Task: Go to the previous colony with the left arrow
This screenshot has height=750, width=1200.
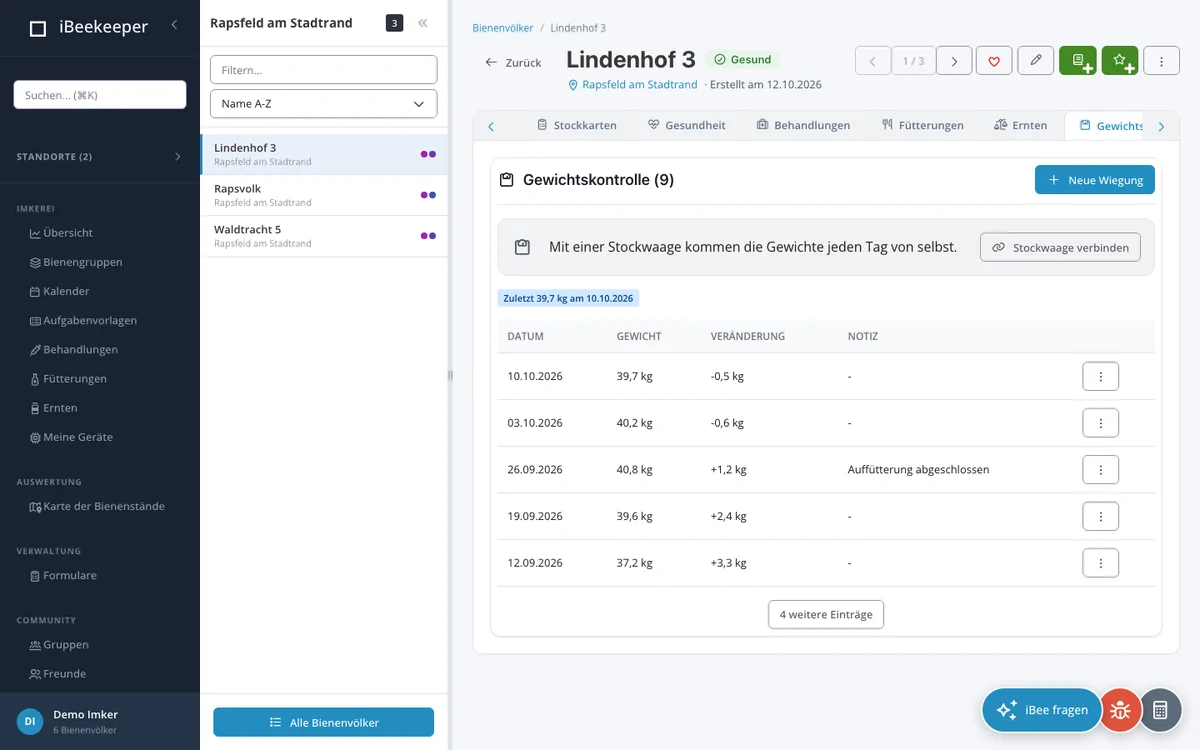Action: (x=873, y=61)
